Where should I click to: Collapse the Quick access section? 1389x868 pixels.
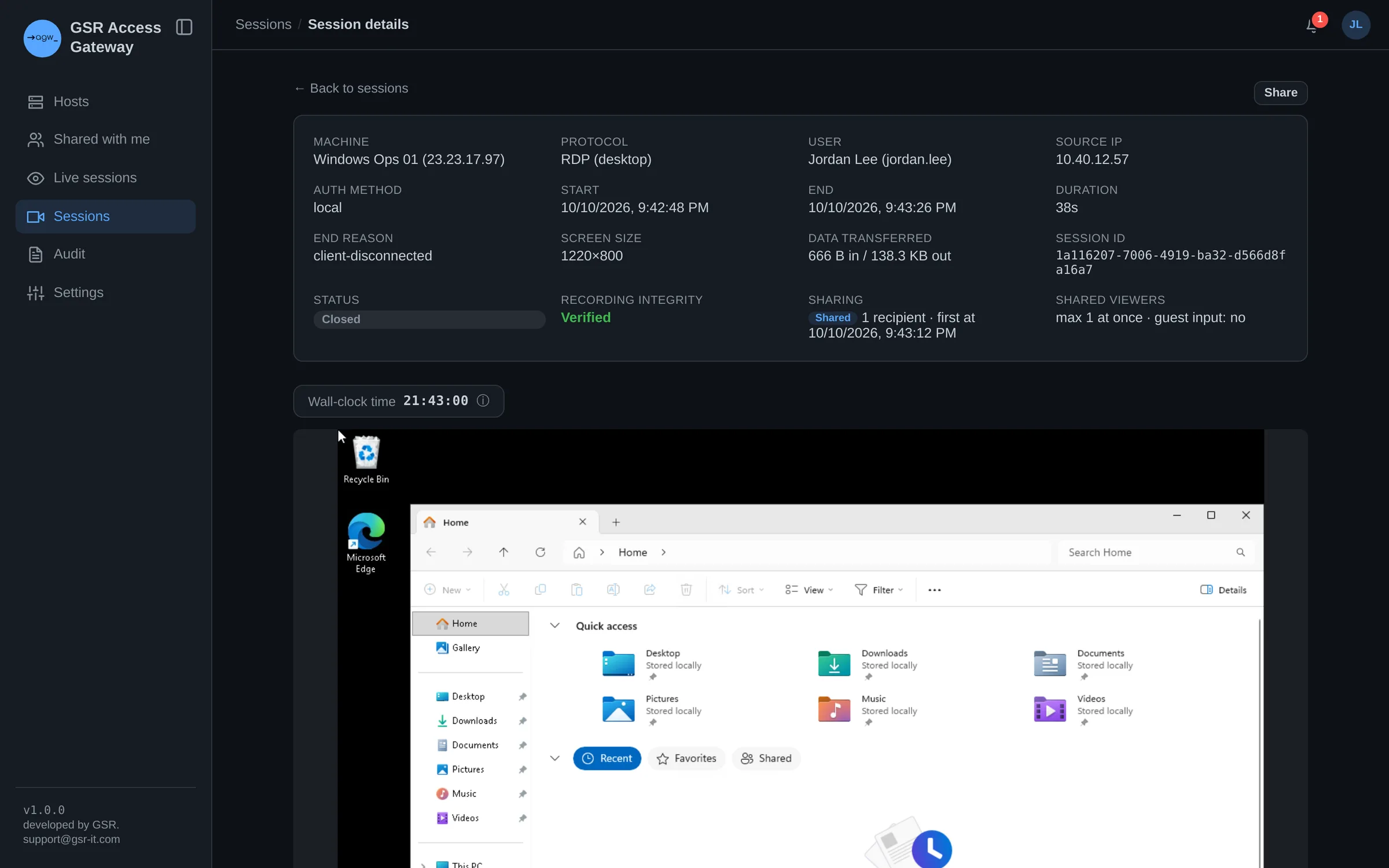[x=554, y=626]
